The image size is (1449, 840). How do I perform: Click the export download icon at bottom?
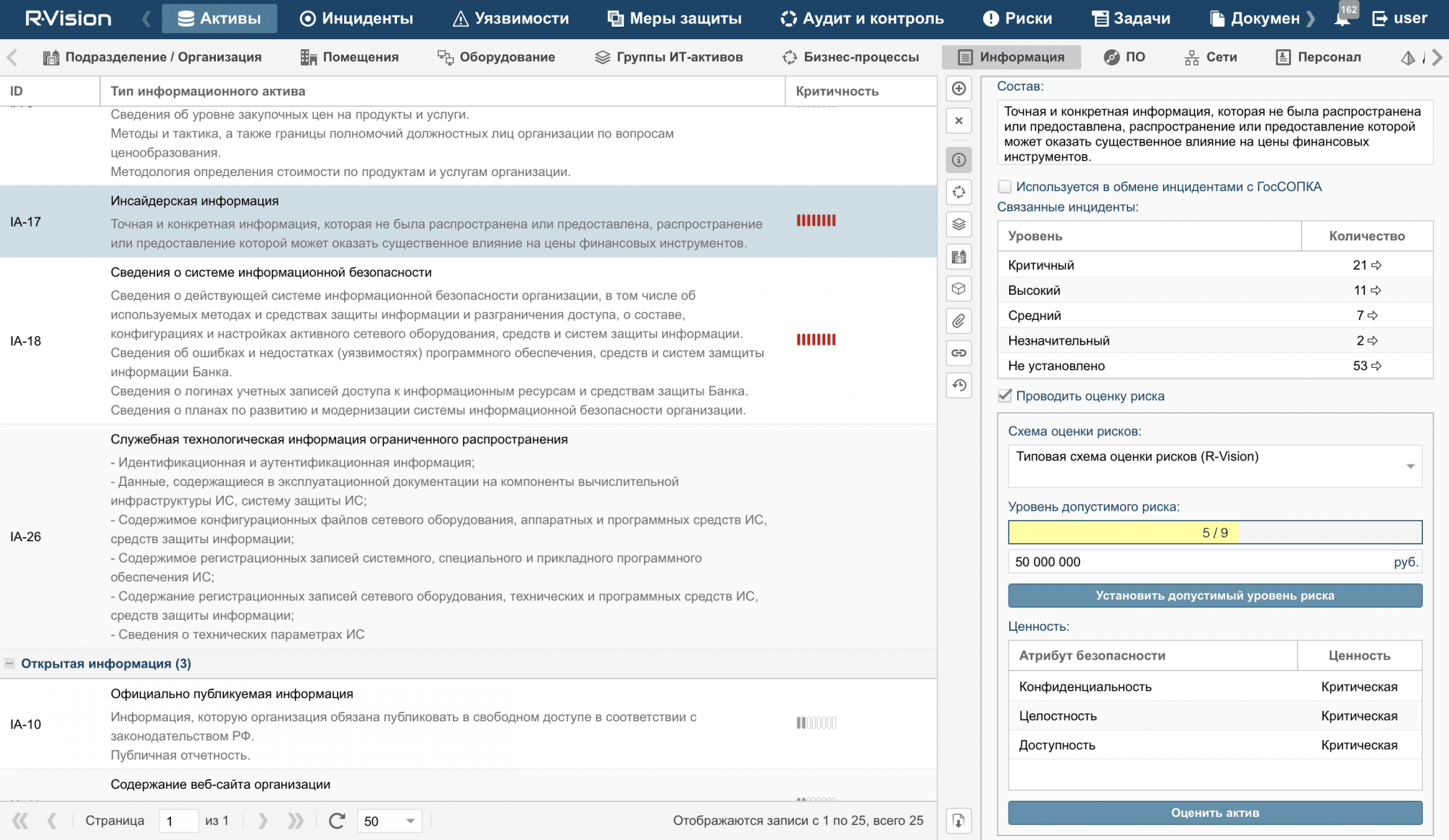pyautogui.click(x=959, y=820)
